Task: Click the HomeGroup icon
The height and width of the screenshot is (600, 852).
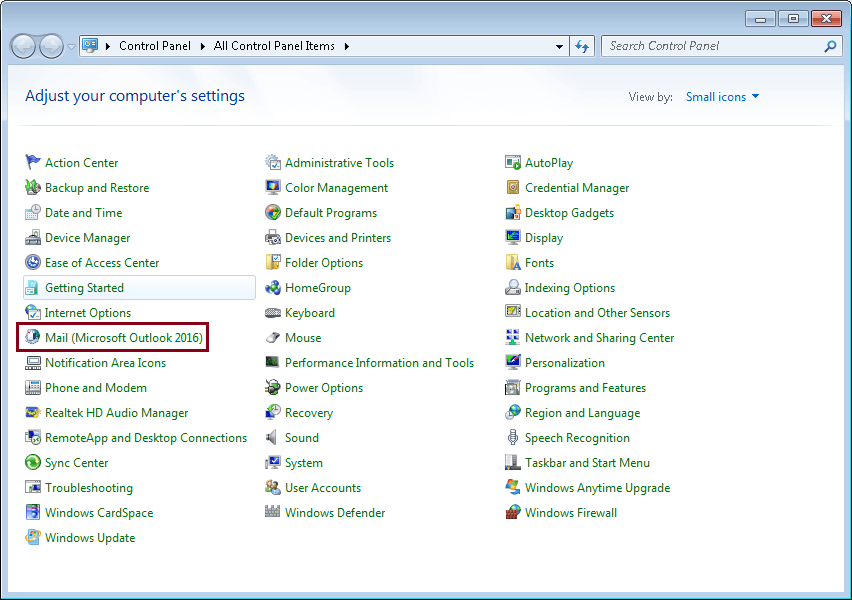Action: pyautogui.click(x=273, y=287)
